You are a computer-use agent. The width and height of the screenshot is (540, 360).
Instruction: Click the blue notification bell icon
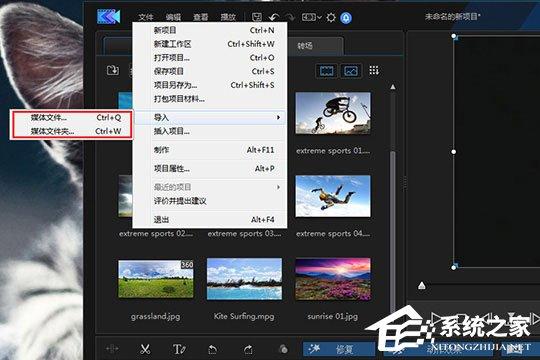[x=346, y=18]
